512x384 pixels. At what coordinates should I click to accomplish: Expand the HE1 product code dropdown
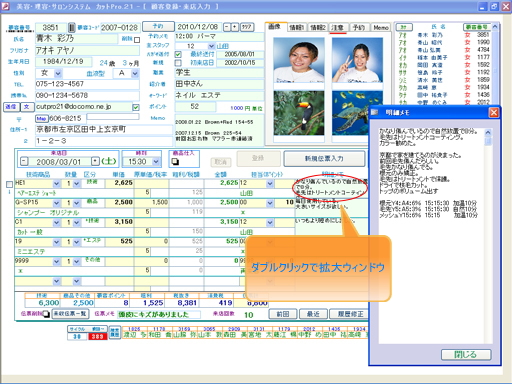click(57, 183)
